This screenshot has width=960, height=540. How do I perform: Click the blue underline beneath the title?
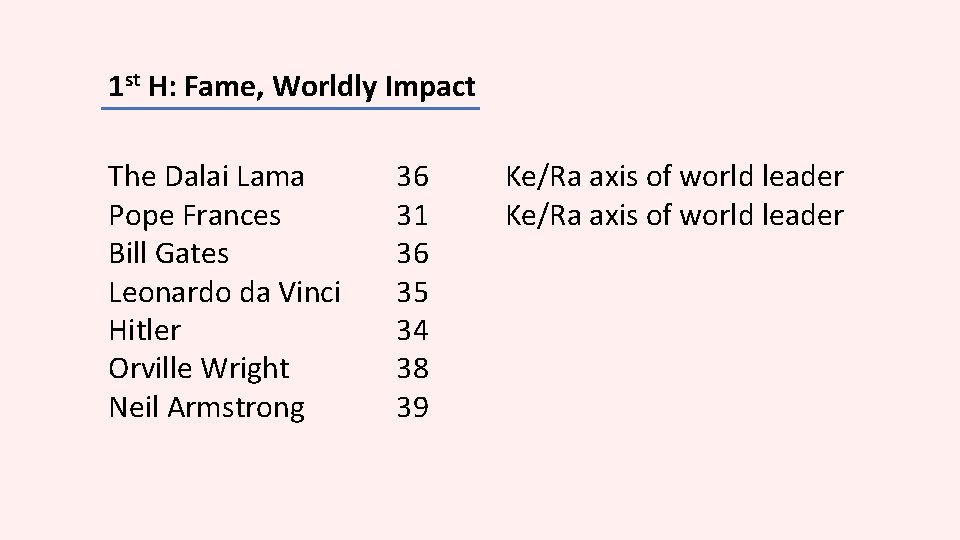[x=290, y=108]
